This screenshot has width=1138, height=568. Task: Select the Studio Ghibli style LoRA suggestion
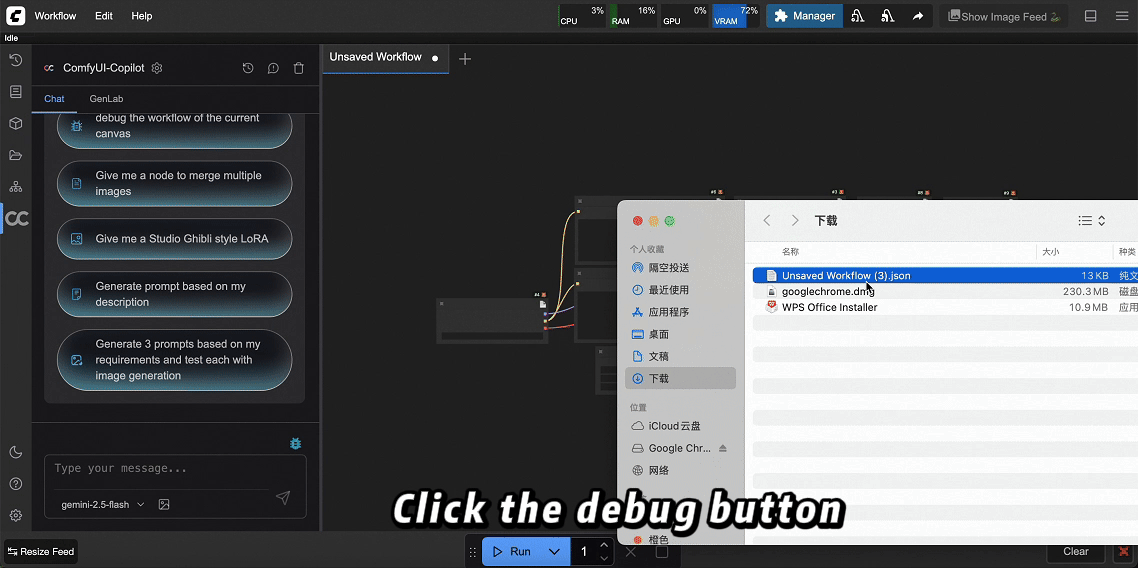pyautogui.click(x=175, y=239)
